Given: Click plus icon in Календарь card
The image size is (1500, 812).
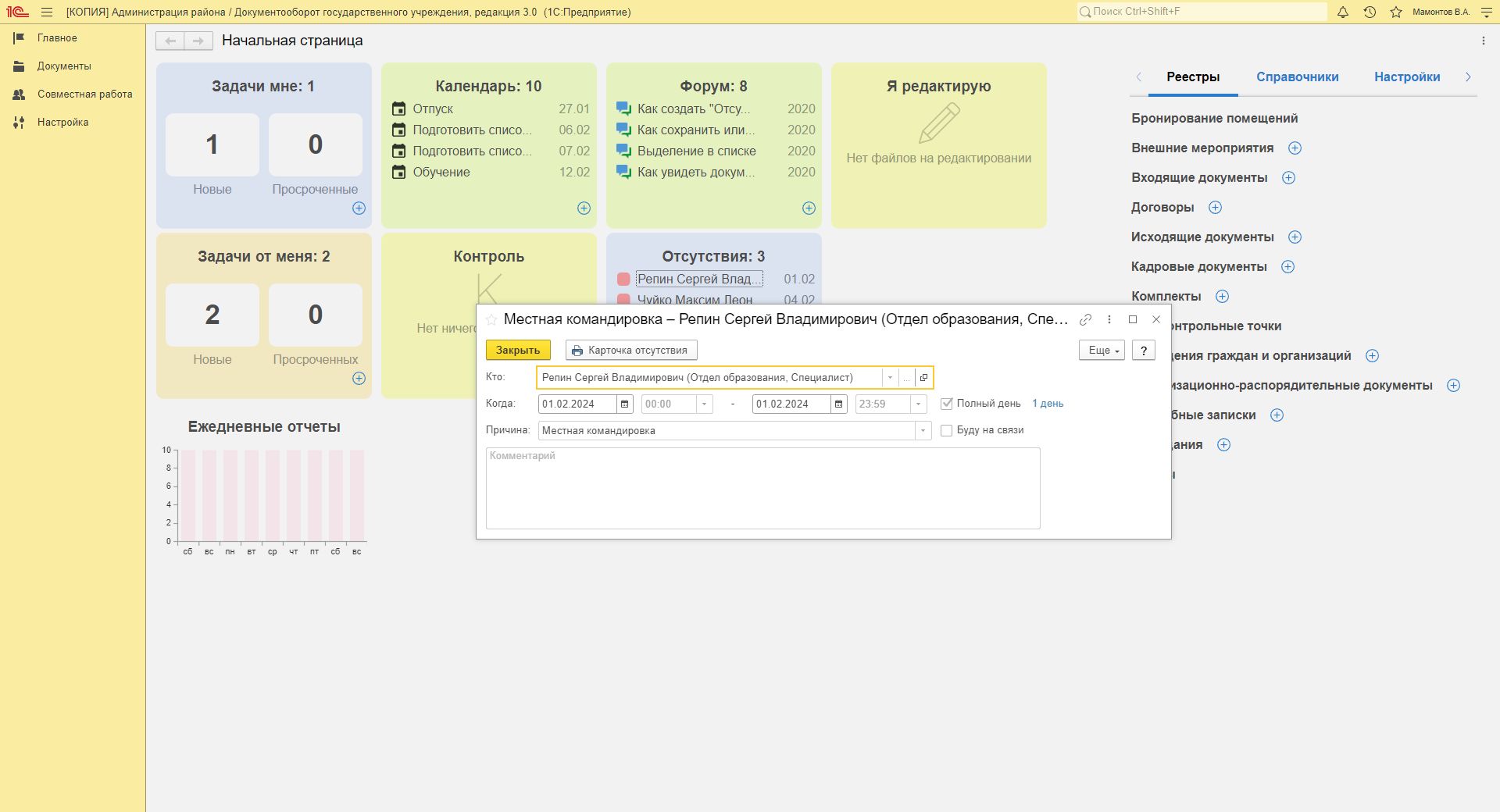Looking at the screenshot, I should pos(584,208).
